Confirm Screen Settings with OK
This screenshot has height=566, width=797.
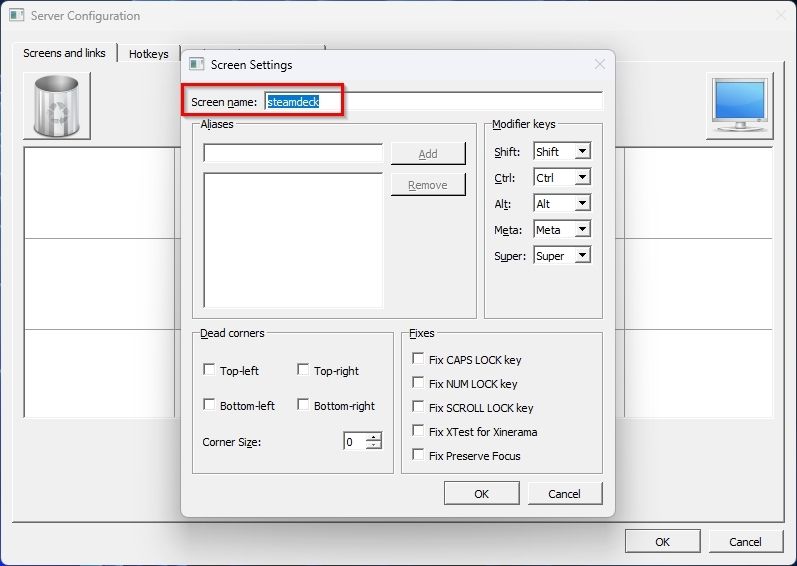click(x=481, y=493)
